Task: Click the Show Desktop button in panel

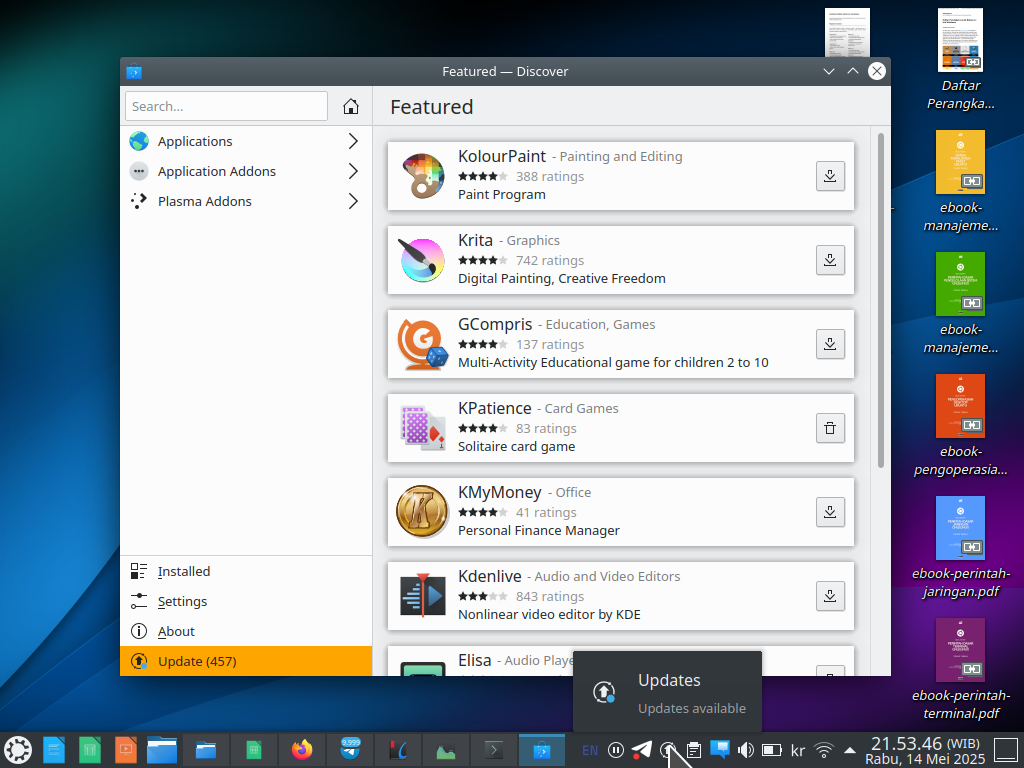Action: coord(1006,750)
